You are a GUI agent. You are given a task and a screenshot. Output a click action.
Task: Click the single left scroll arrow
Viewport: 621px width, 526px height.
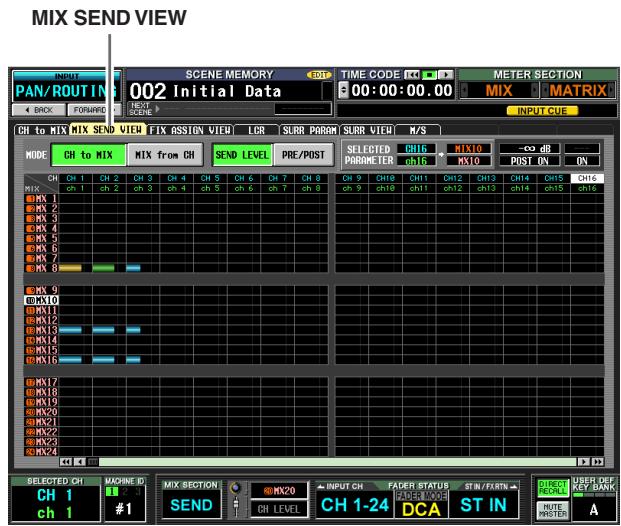pos(80,462)
